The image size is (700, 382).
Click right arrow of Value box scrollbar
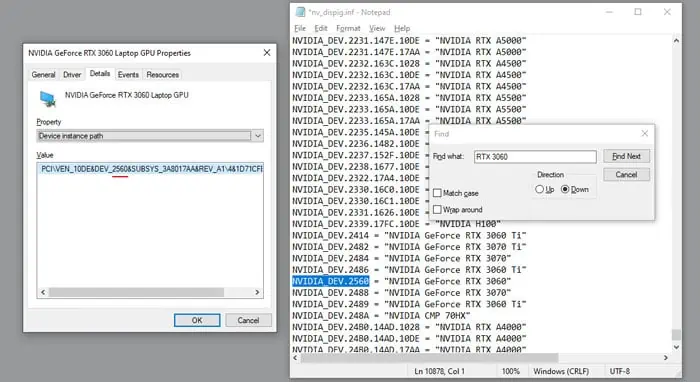257,292
